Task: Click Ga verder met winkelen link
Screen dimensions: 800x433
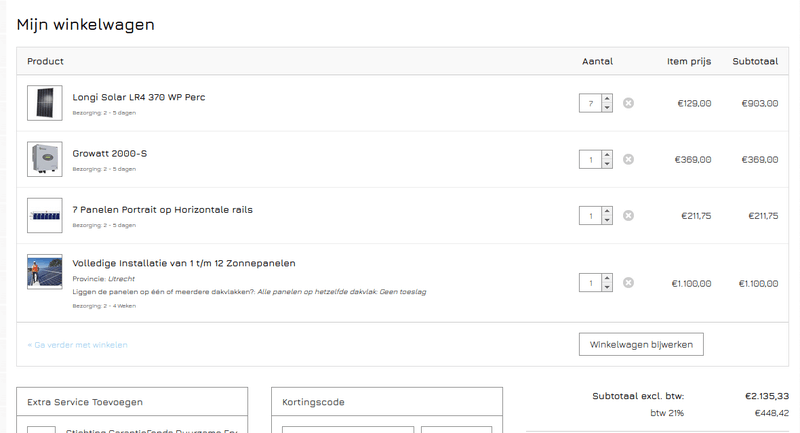Action: tap(78, 345)
